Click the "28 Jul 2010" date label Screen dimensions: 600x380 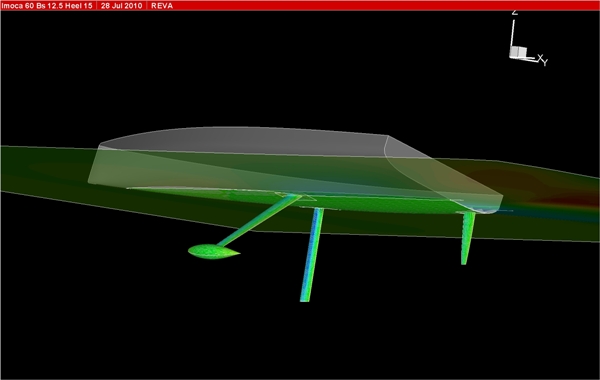(x=121, y=6)
